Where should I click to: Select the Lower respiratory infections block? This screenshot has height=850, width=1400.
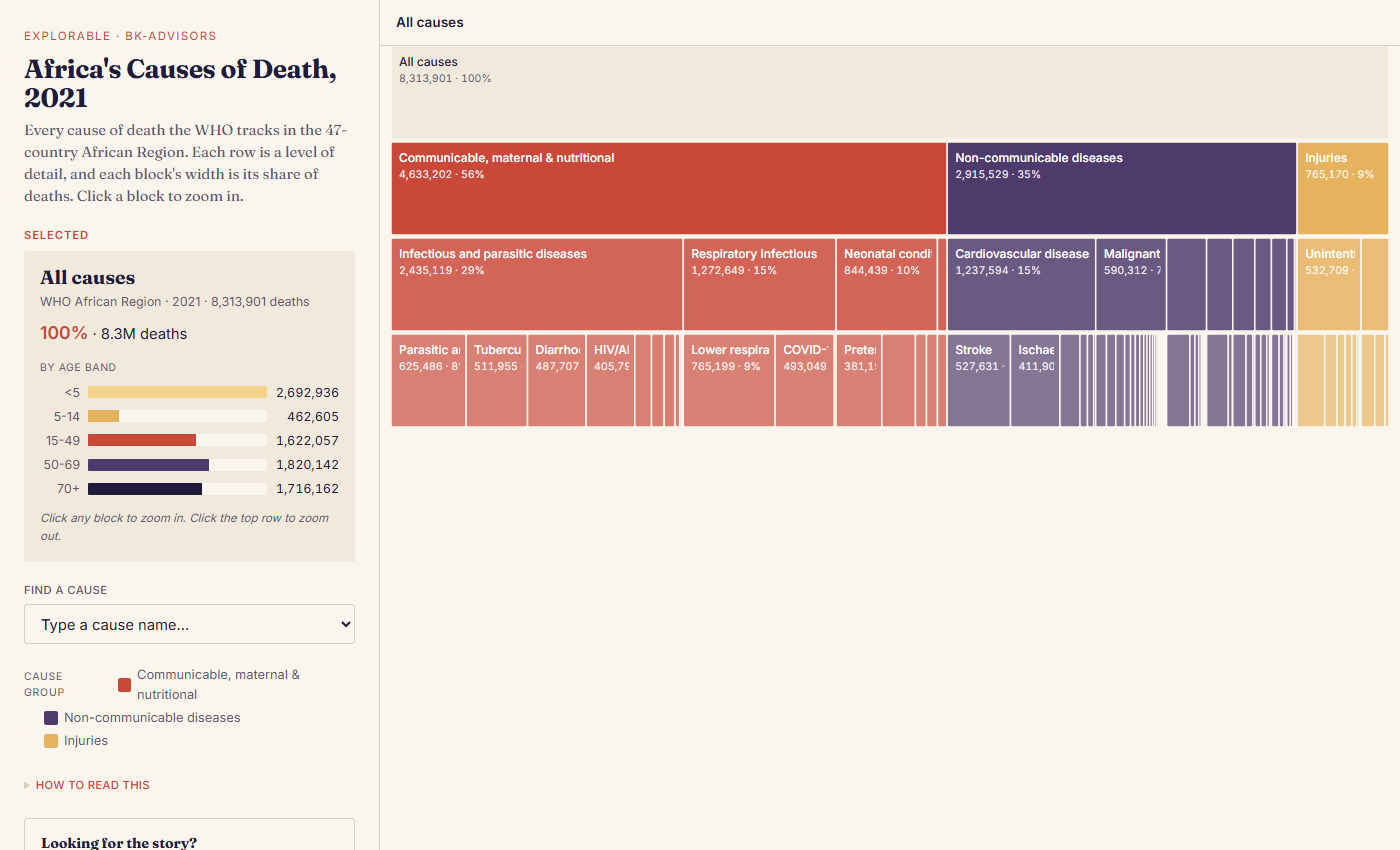click(729, 380)
